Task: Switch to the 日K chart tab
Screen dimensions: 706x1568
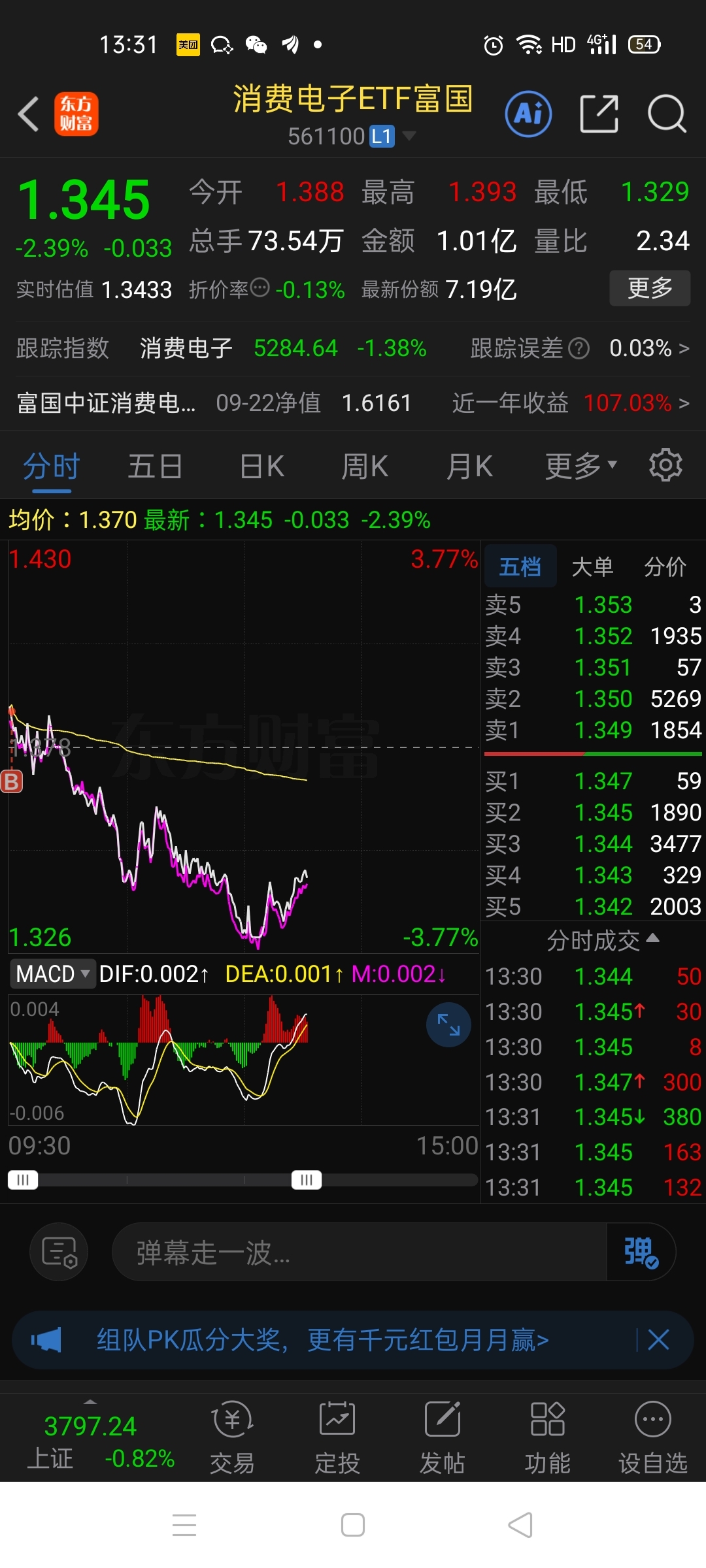Action: click(261, 466)
